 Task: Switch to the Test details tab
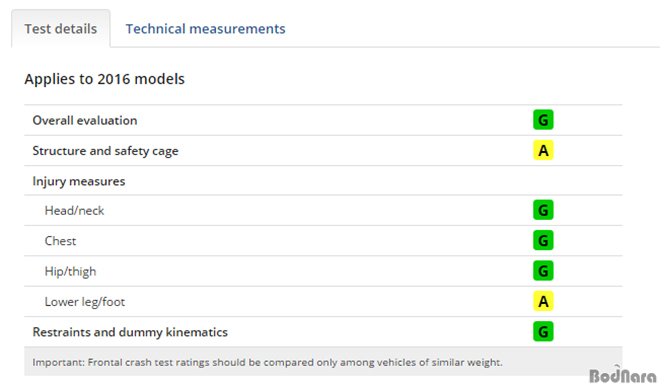(x=61, y=29)
